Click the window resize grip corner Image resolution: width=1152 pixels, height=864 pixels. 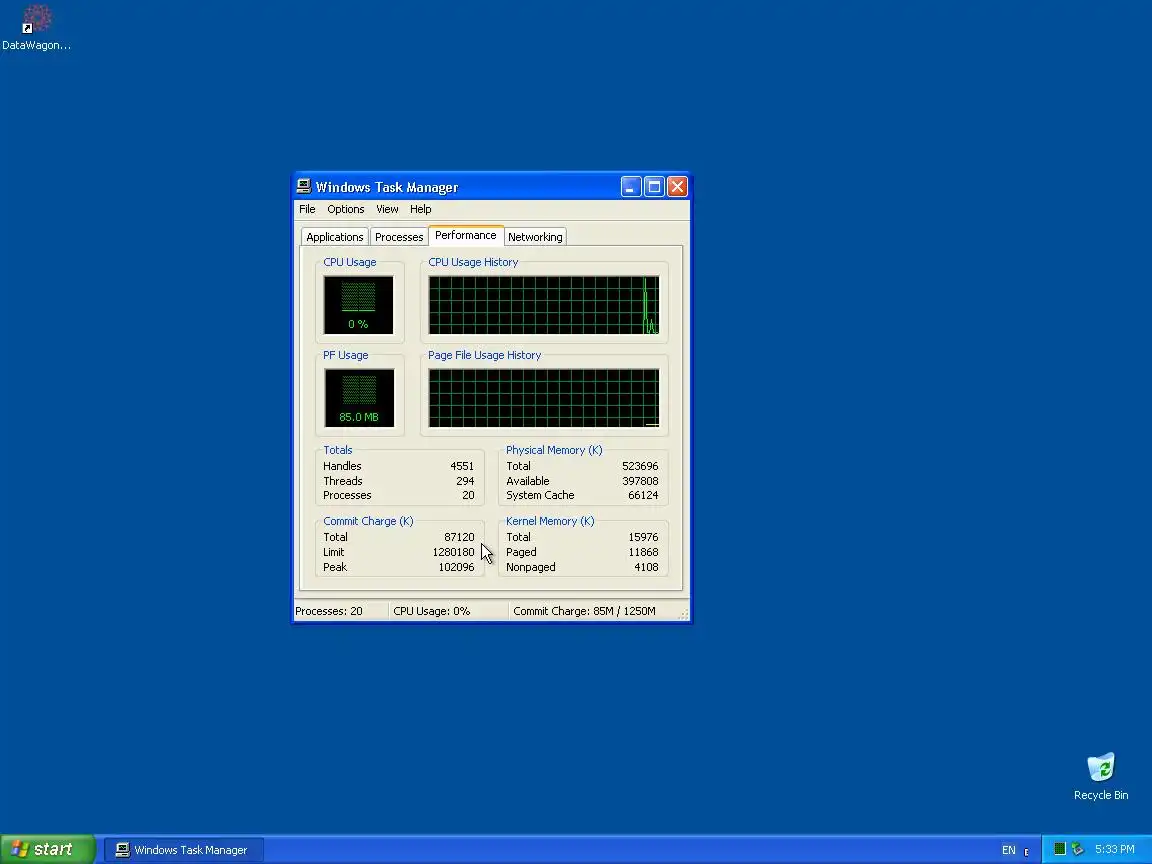pos(683,615)
